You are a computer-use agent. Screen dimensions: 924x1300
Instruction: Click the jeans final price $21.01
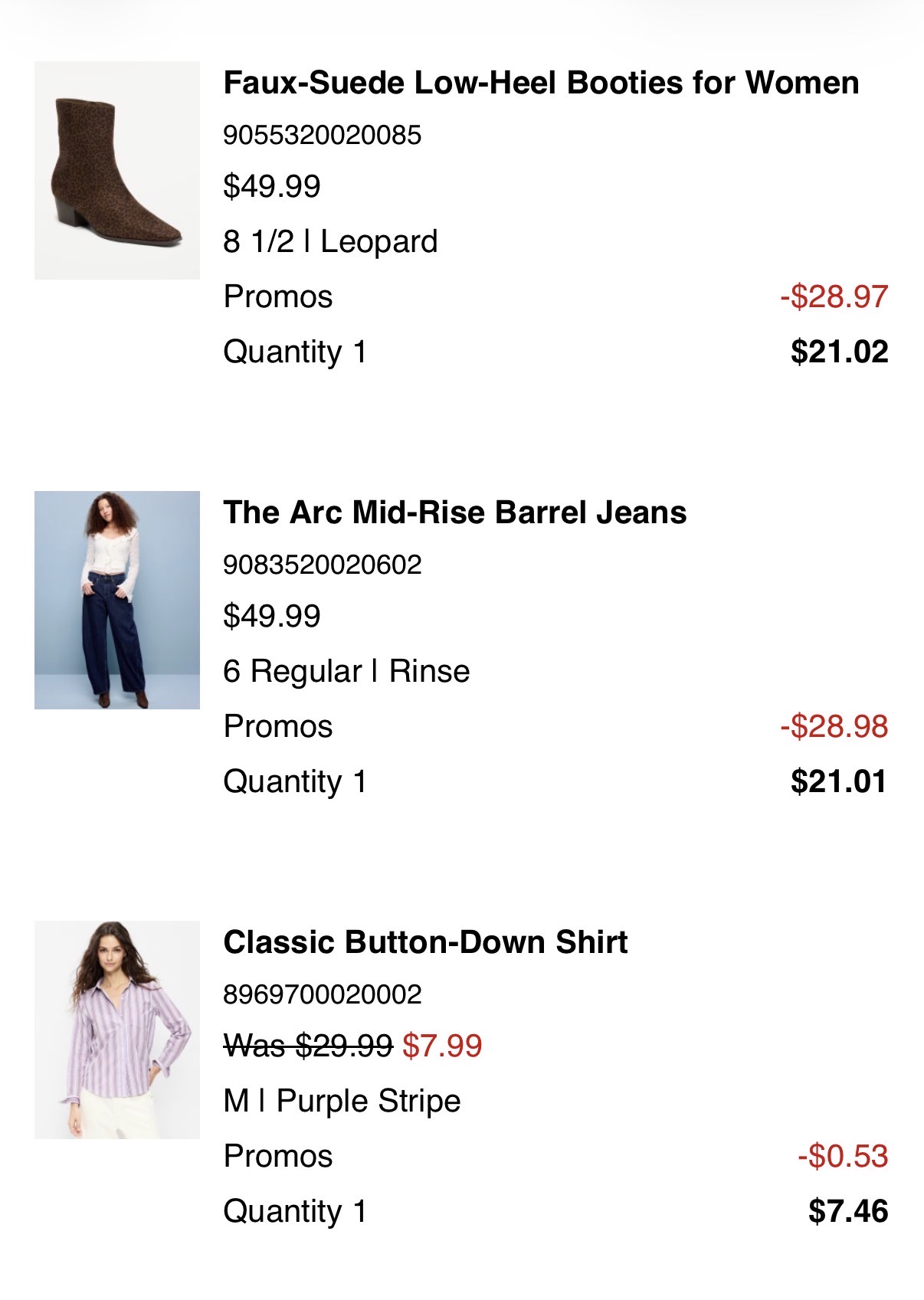(x=839, y=781)
